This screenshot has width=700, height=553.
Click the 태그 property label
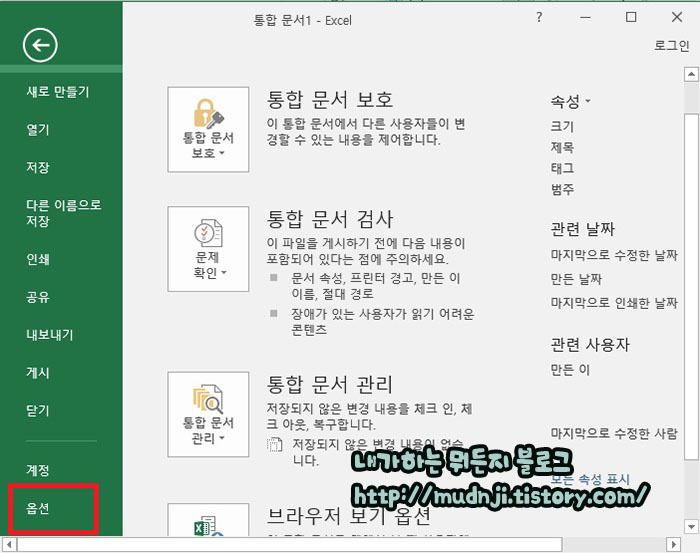(x=562, y=168)
